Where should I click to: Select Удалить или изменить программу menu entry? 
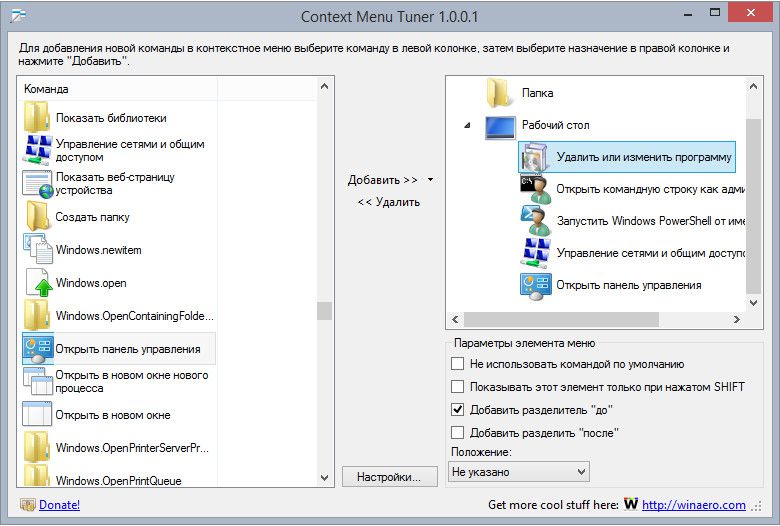click(x=627, y=157)
